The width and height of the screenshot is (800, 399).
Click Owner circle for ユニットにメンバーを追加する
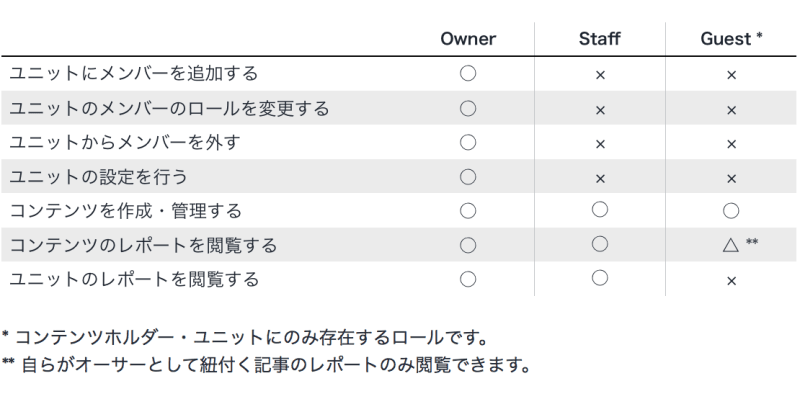[x=468, y=73]
